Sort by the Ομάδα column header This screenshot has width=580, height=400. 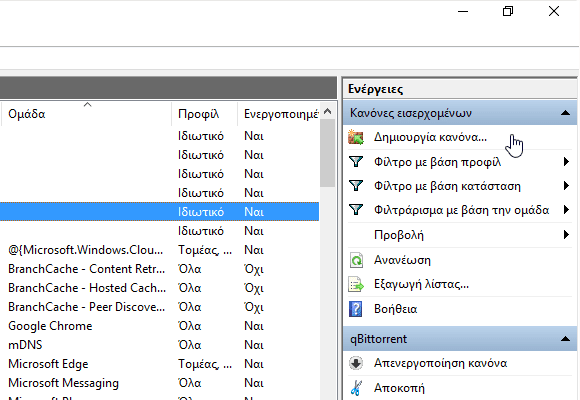pos(87,114)
